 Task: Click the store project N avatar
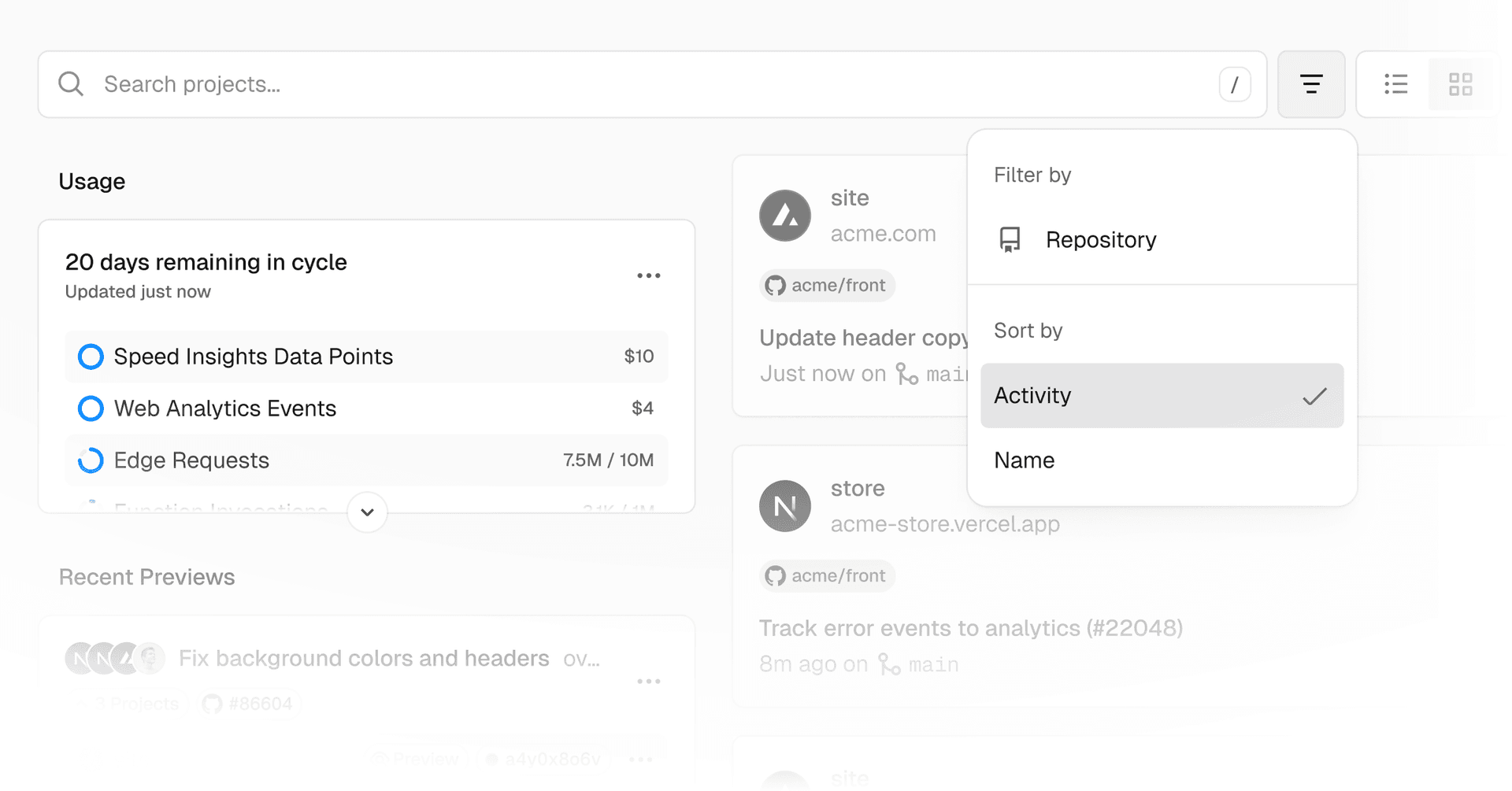pos(784,506)
